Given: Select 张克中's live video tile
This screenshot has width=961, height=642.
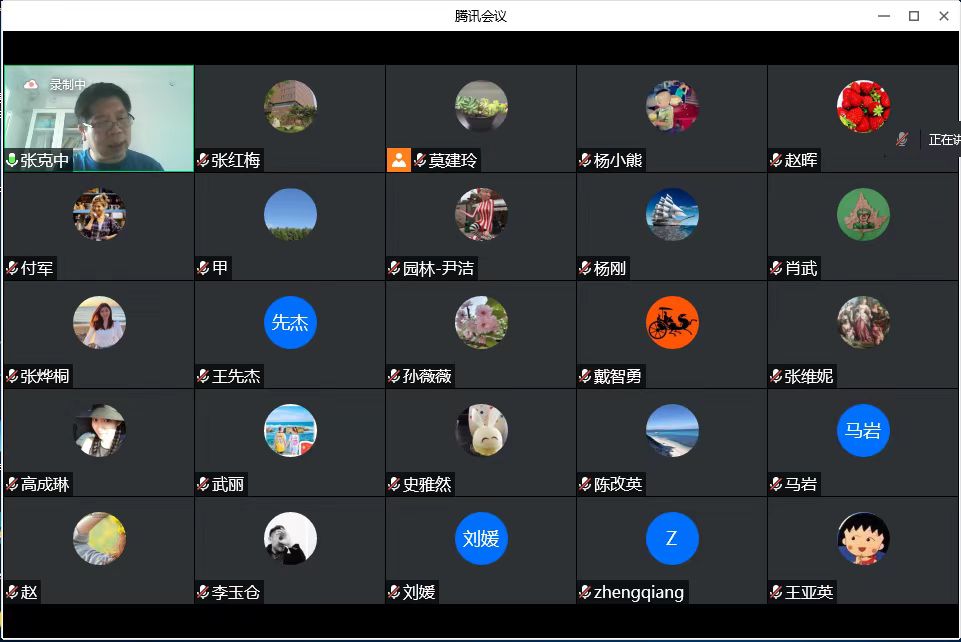Looking at the screenshot, I should coord(99,118).
